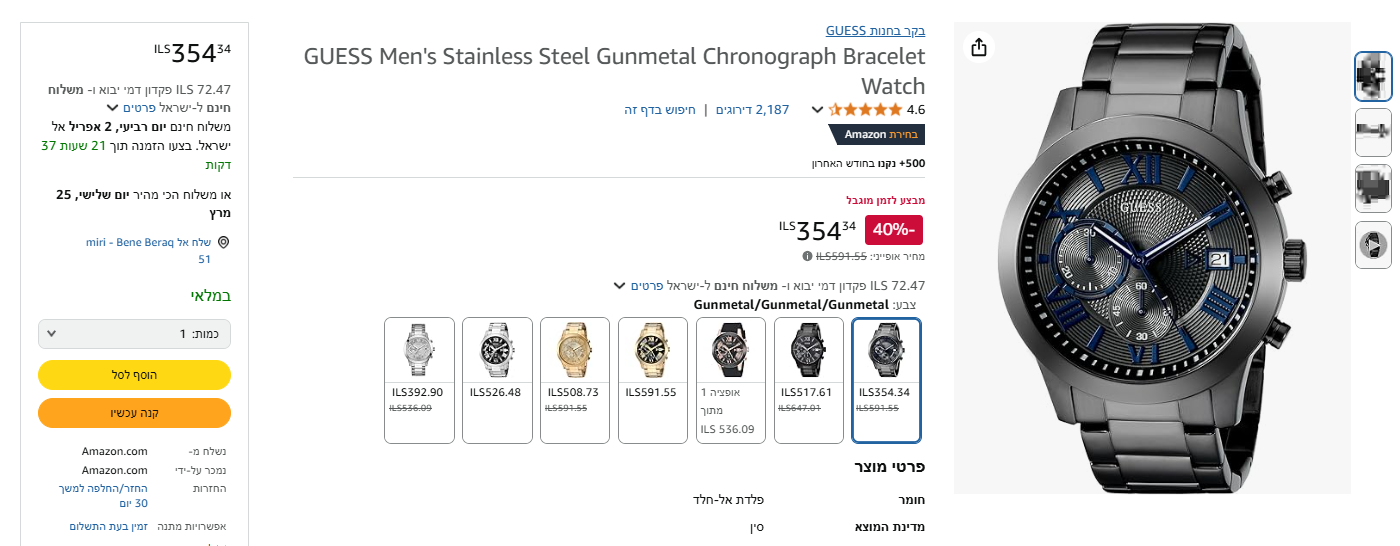Expand import fees details under price
Image resolution: width=1400 pixels, height=546 pixels.
[x=620, y=286]
